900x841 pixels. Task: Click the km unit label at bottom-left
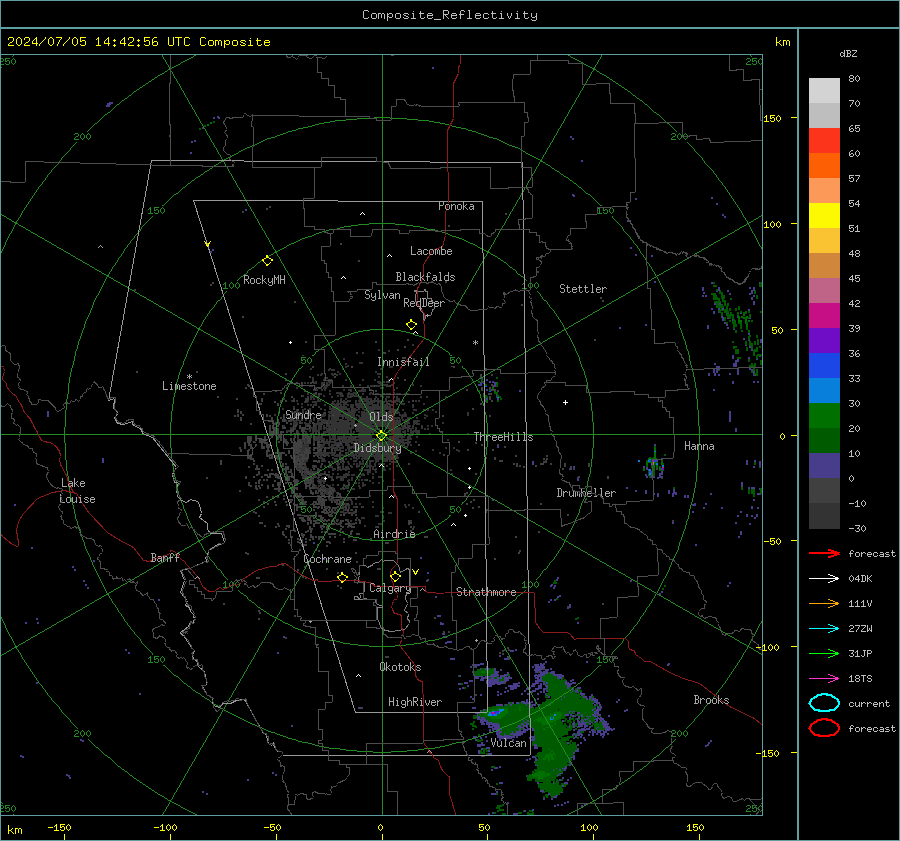coord(14,830)
